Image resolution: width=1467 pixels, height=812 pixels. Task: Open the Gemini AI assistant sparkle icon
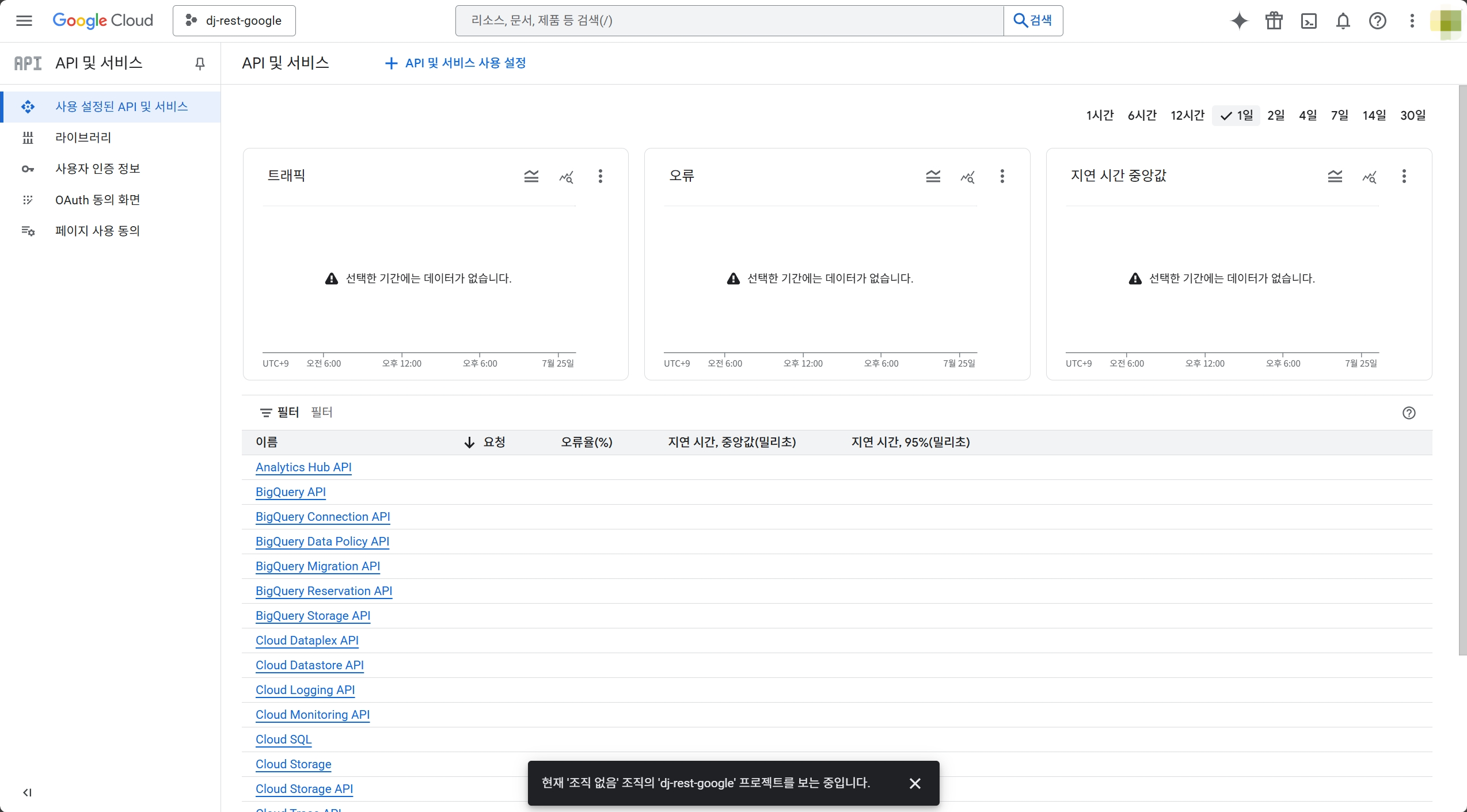(1239, 21)
